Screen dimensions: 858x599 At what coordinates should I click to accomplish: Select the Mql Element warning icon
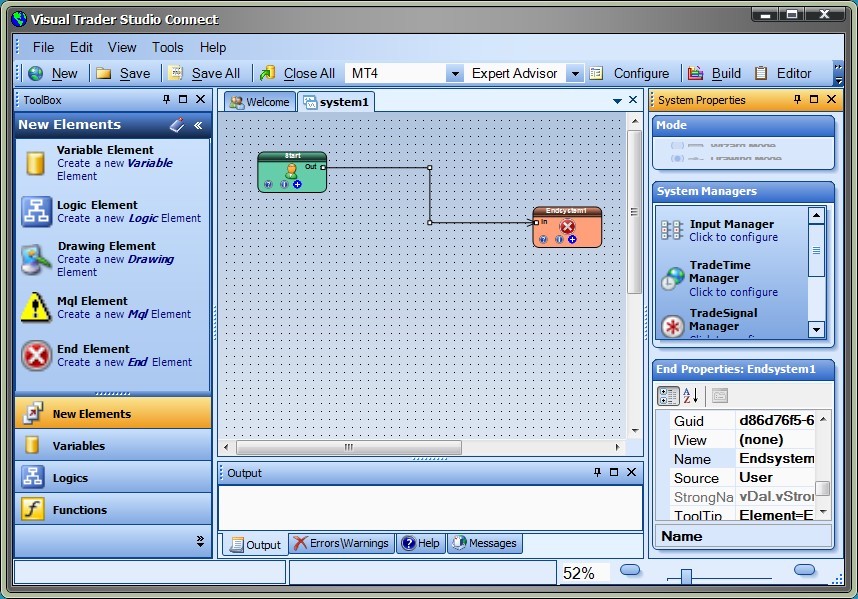[x=36, y=307]
